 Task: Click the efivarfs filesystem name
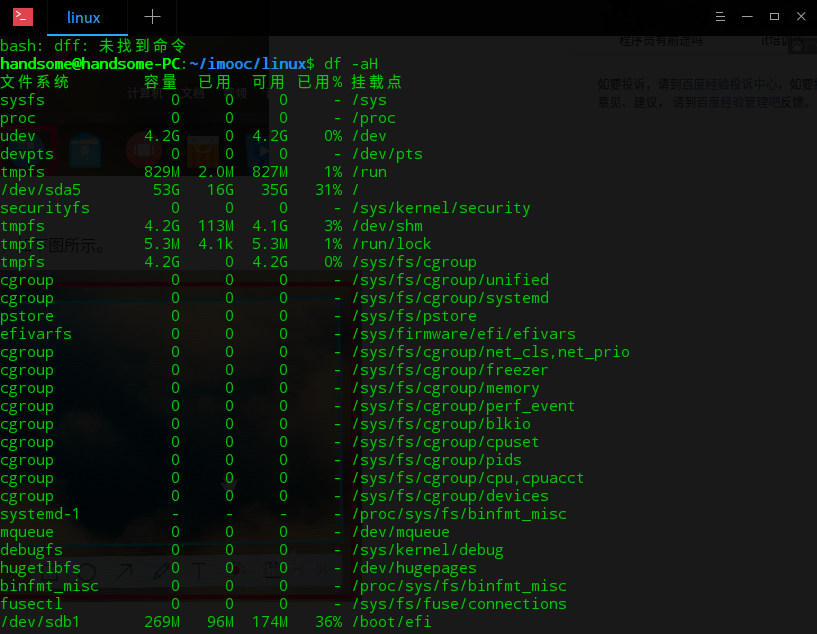point(36,334)
